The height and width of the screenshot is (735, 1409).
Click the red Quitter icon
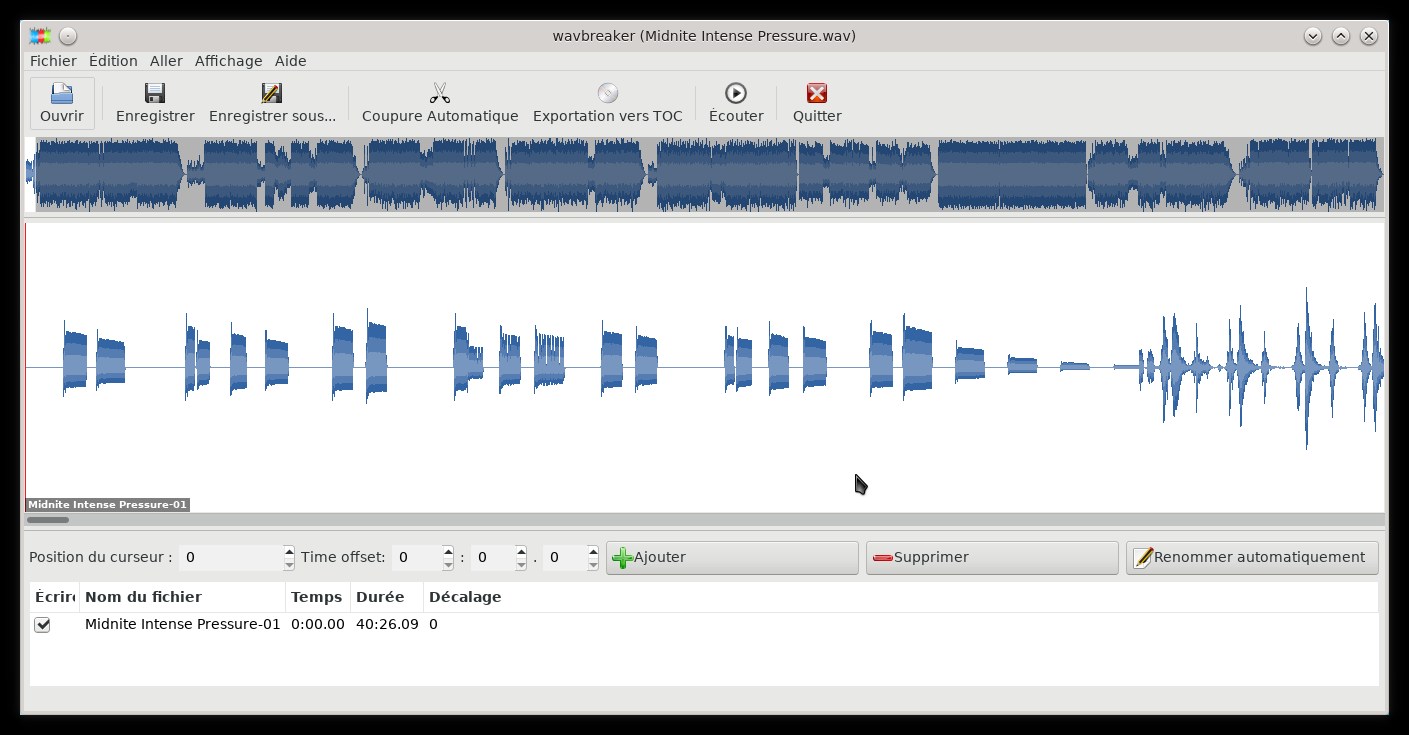point(817,93)
